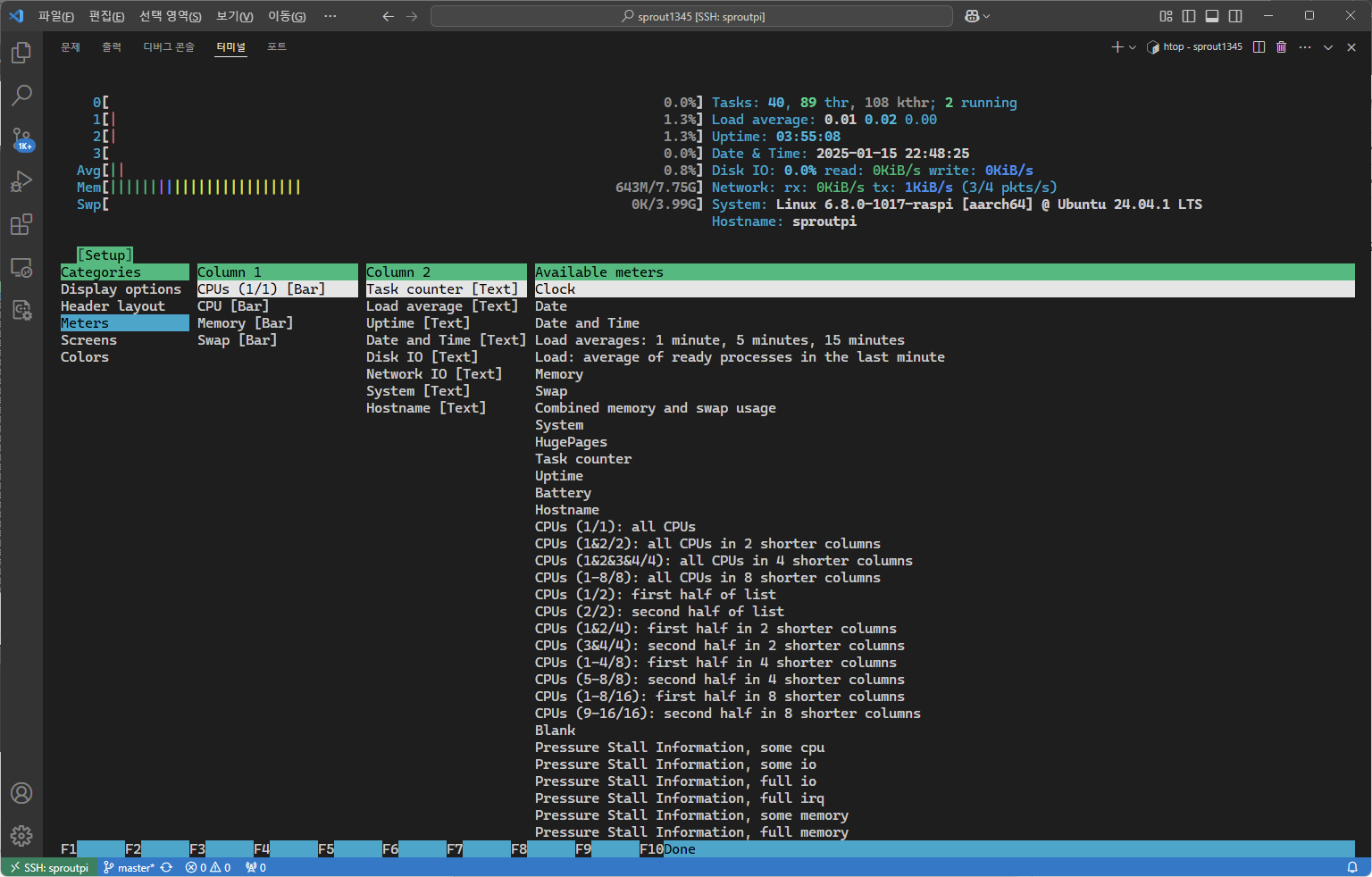Select Combined memory and swap usage meter
The width and height of the screenshot is (1372, 877).
(656, 408)
